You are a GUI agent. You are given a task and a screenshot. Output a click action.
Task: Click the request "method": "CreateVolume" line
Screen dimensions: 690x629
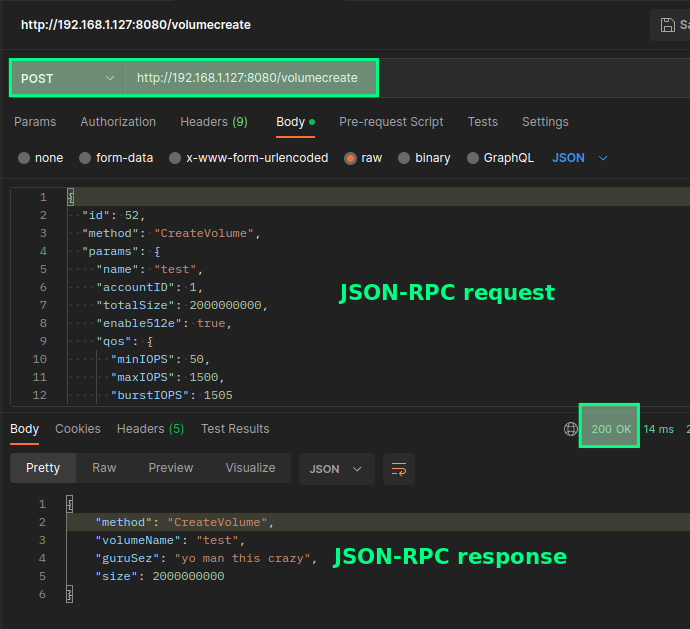pyautogui.click(x=171, y=233)
